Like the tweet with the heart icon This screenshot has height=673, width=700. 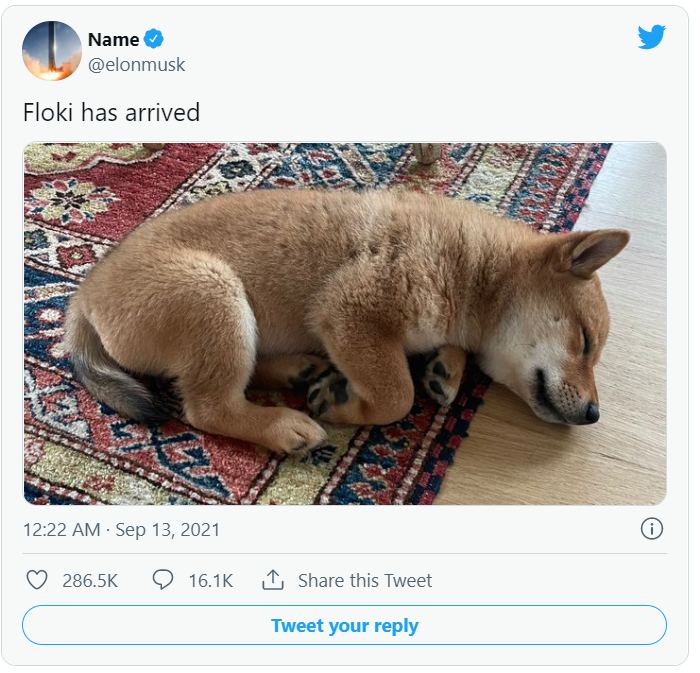37,580
